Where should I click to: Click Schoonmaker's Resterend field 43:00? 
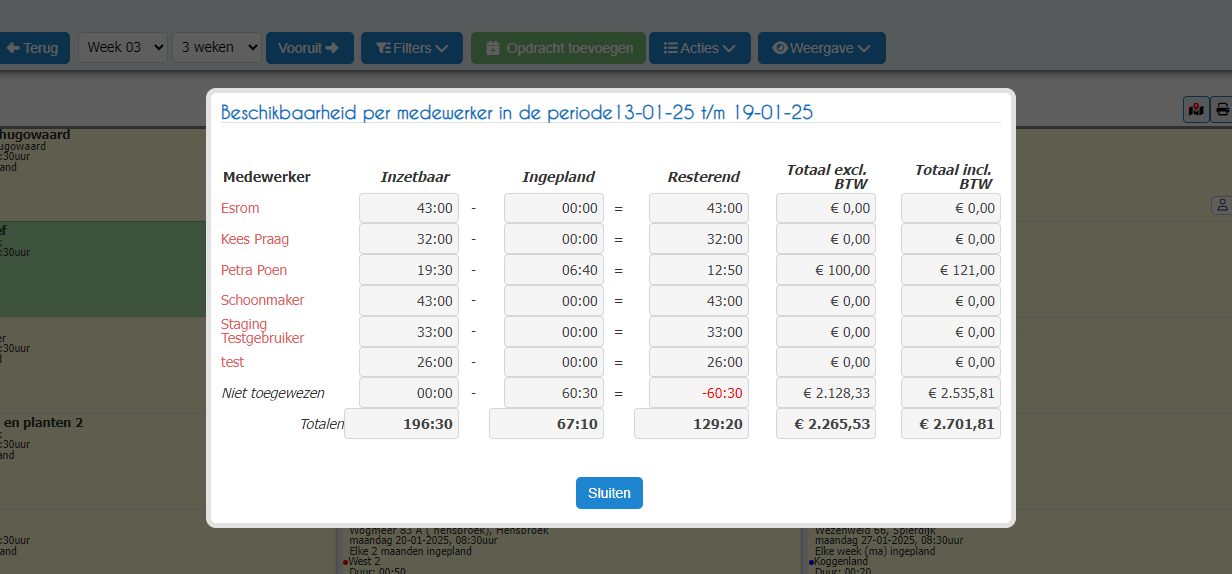point(699,301)
